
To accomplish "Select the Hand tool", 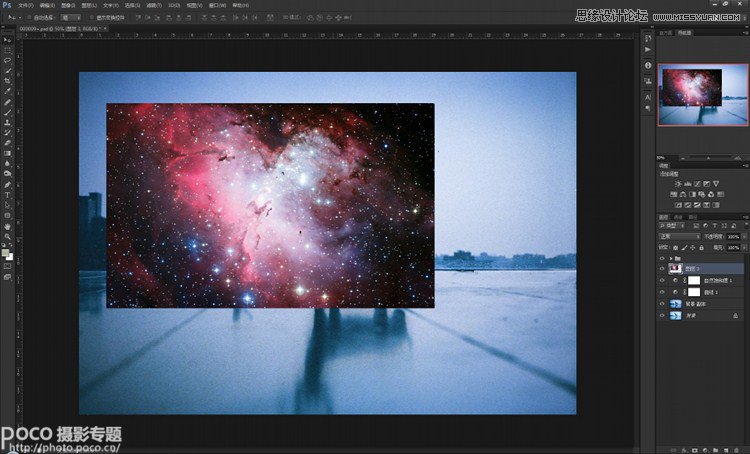I will point(7,226).
